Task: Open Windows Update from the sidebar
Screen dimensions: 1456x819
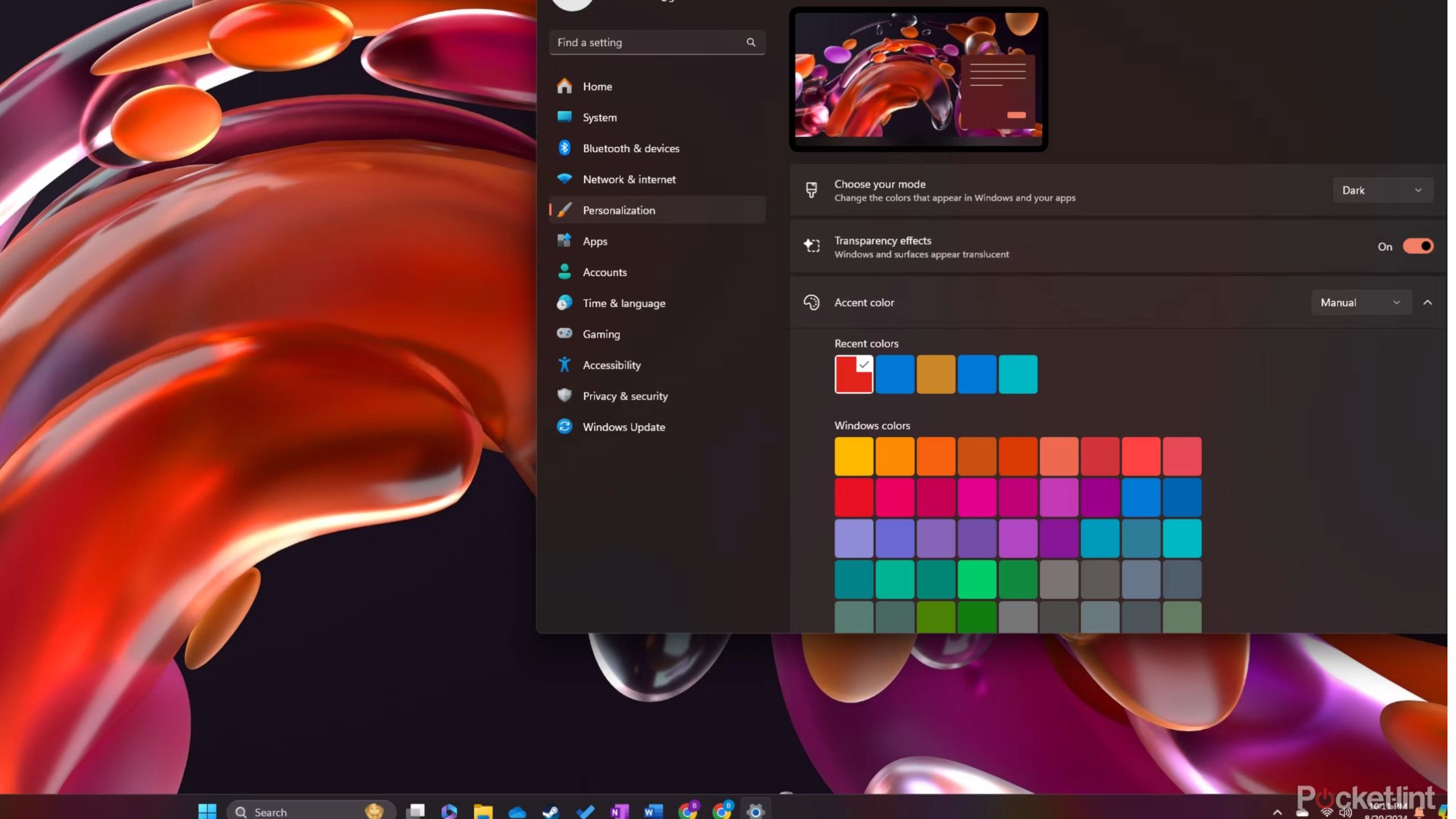Action: pos(624,427)
